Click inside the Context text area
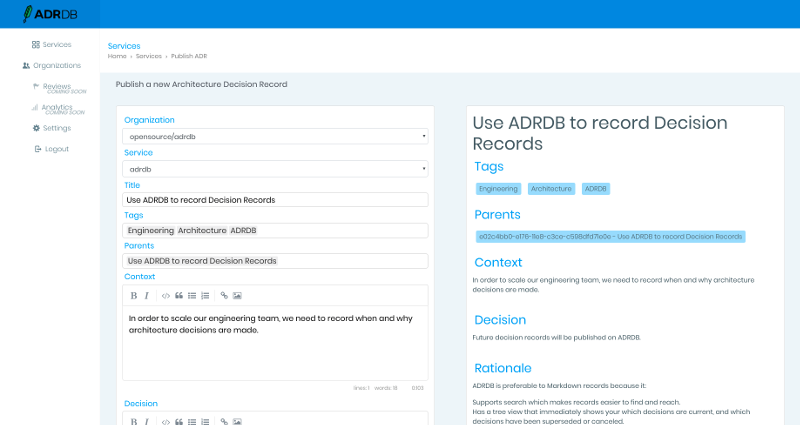 click(275, 343)
